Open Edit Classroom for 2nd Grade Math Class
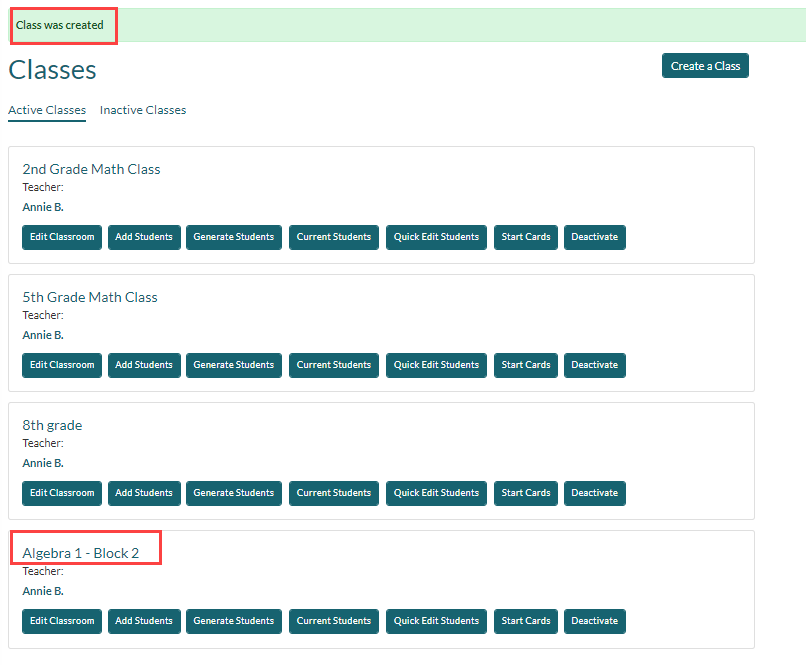Screen dimensions: 806x665 (x=61, y=237)
